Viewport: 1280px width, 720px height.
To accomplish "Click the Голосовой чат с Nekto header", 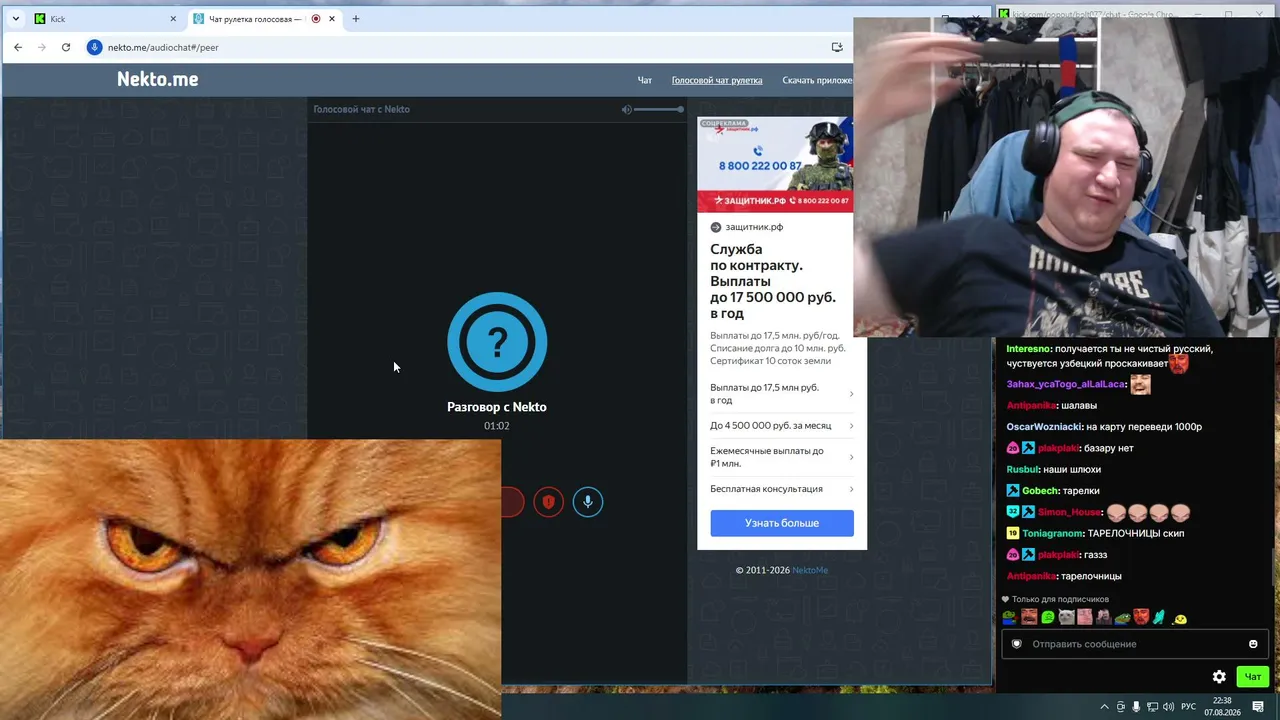I will pyautogui.click(x=361, y=109).
